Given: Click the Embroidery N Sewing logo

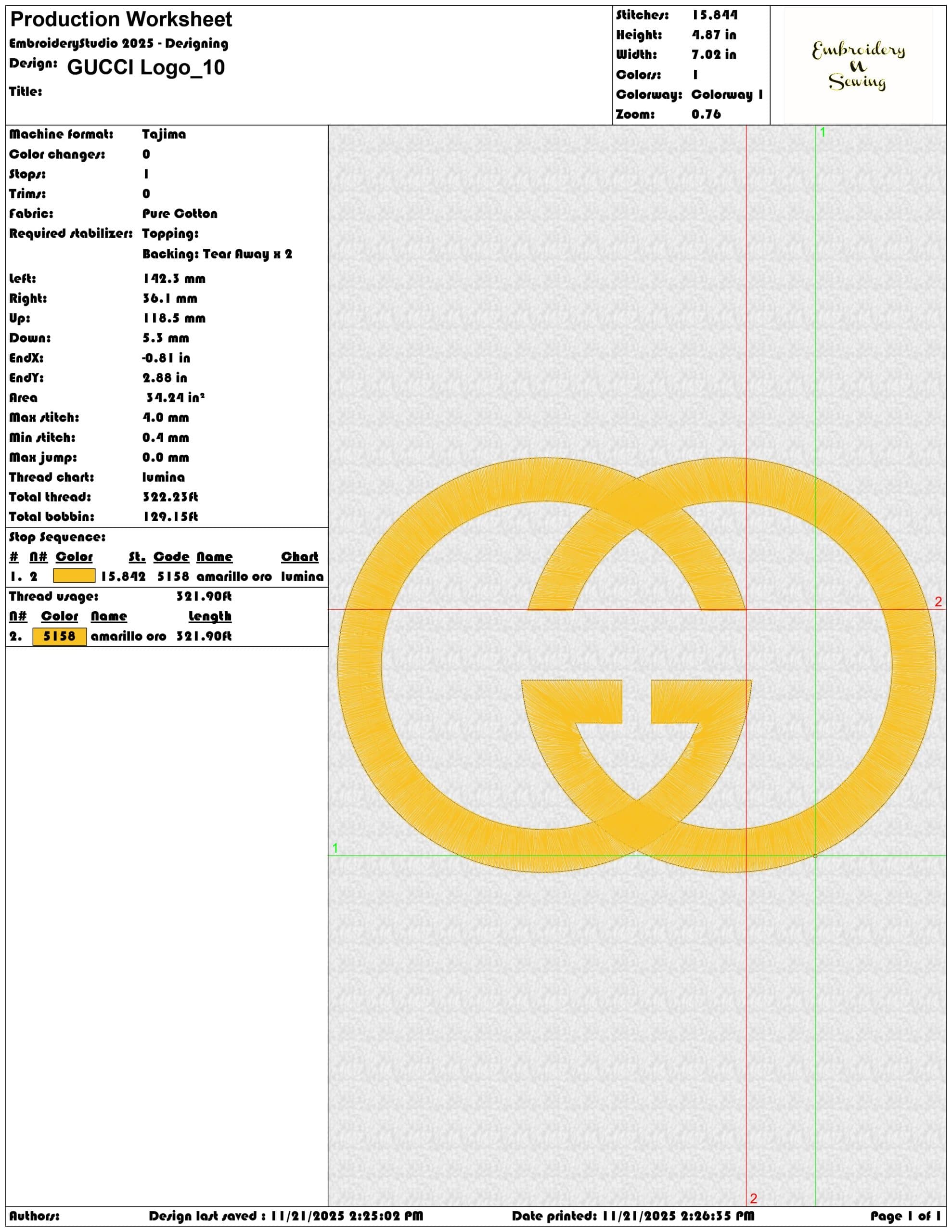Looking at the screenshot, I should coord(858,66).
